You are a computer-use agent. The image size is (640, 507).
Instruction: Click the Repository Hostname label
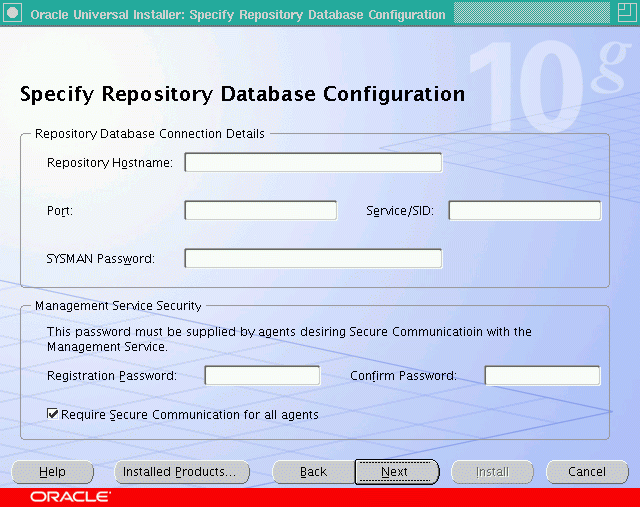[x=110, y=163]
